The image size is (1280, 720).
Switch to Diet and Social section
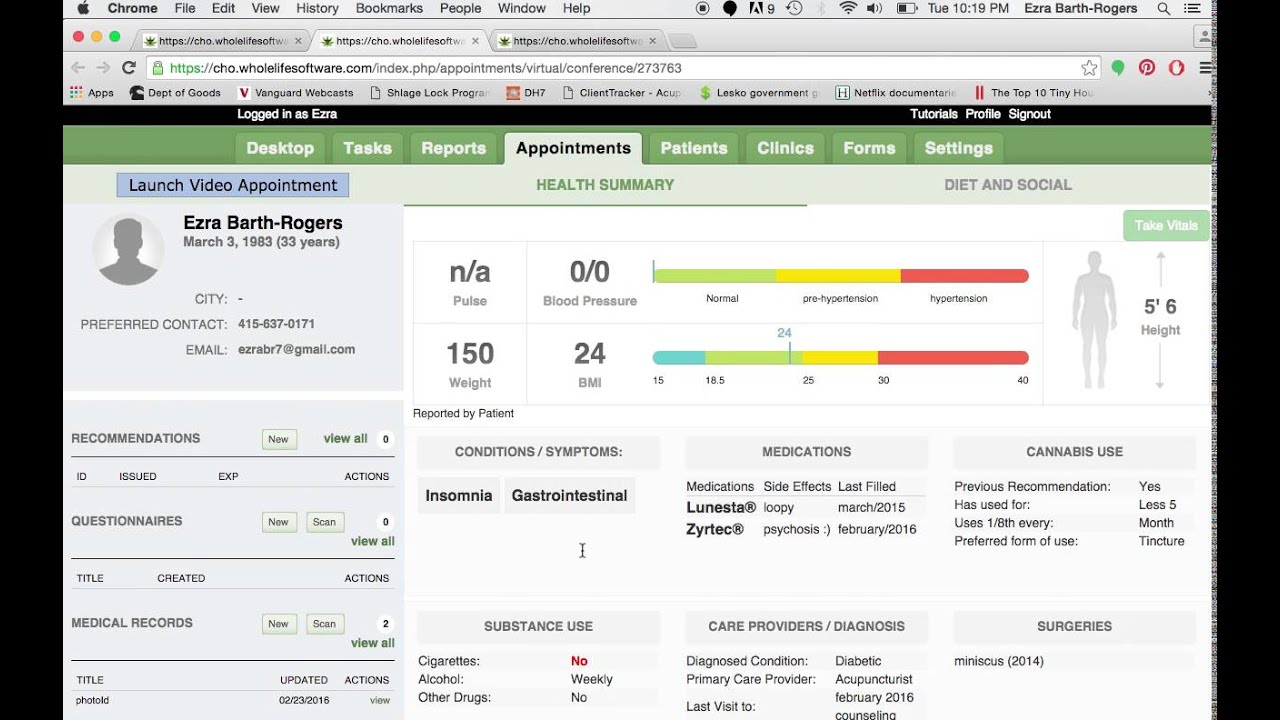(1007, 185)
